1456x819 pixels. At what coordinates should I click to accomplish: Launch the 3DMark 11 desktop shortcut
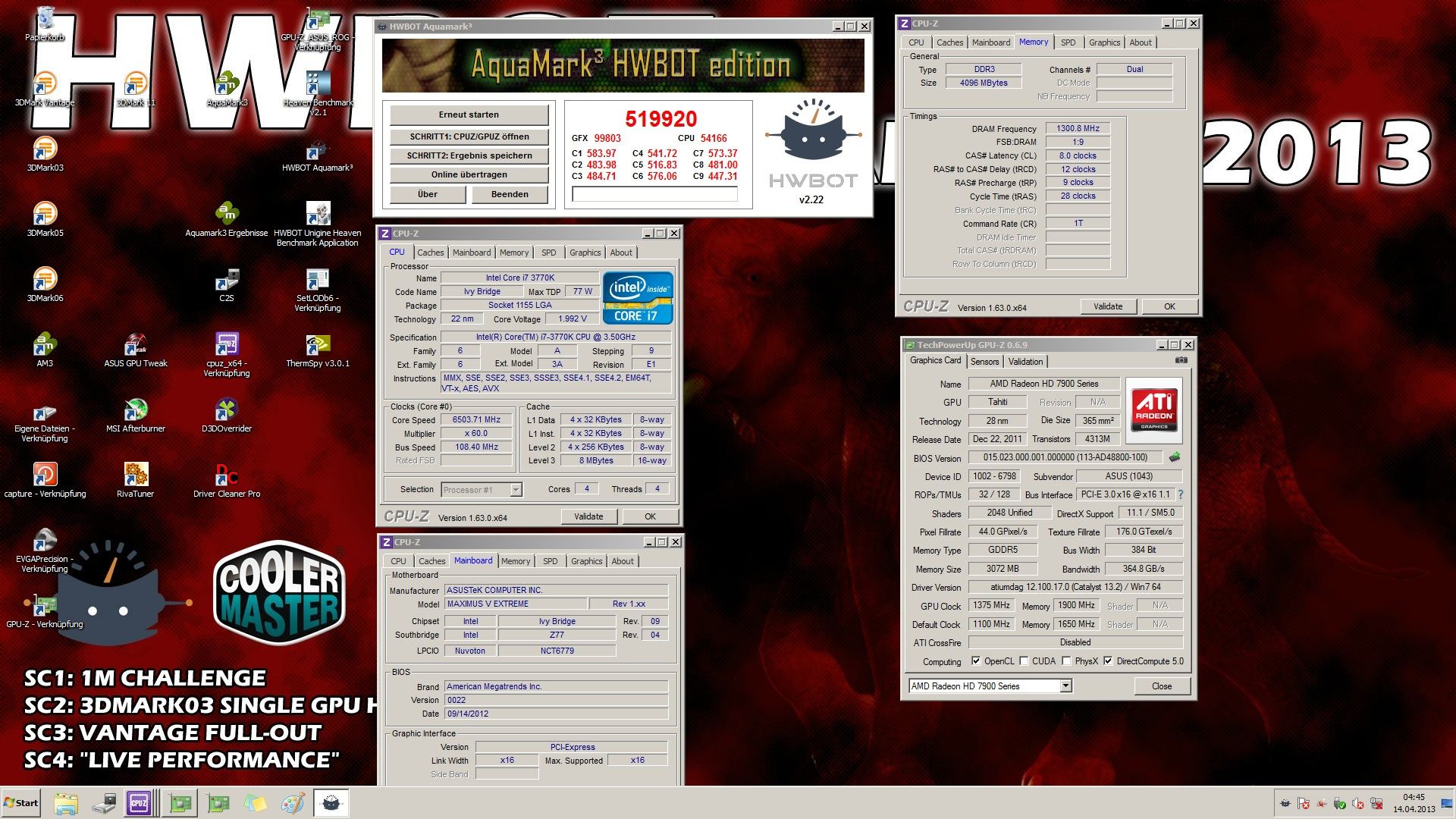[x=136, y=88]
